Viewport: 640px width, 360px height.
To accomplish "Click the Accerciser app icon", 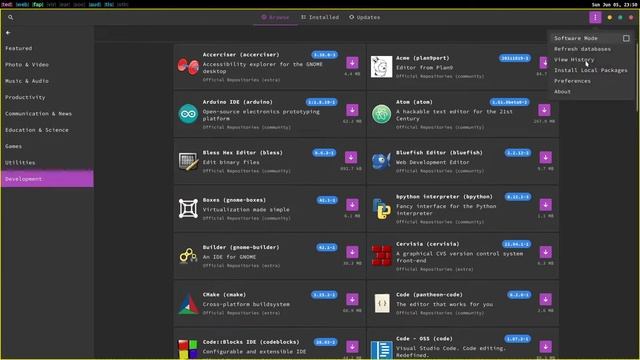I will (188, 67).
